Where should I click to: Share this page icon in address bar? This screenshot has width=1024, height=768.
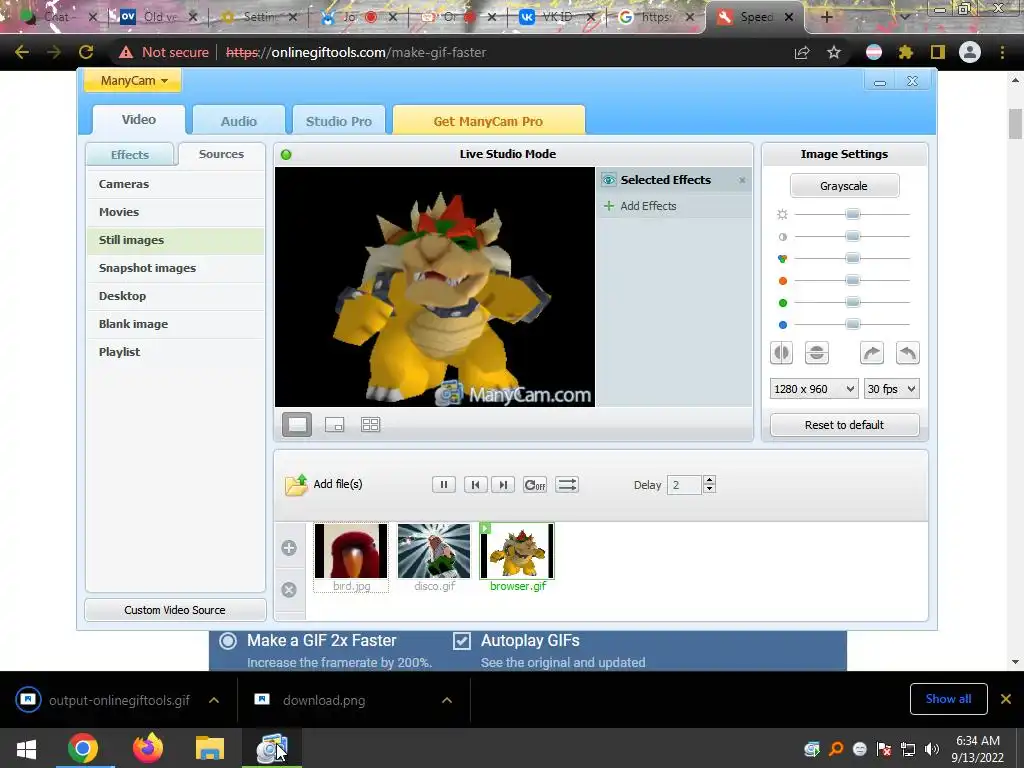(802, 52)
